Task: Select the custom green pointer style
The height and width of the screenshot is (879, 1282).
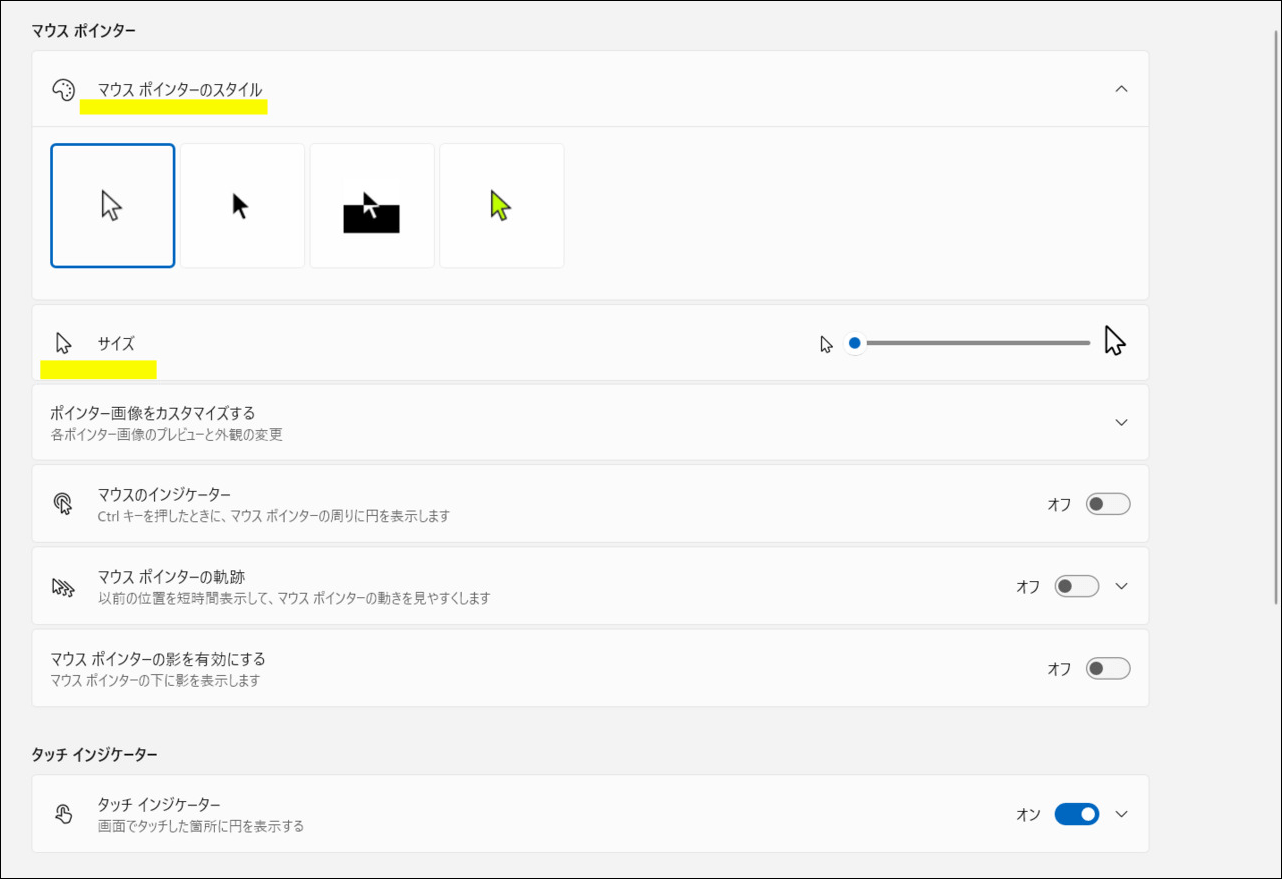Action: pyautogui.click(x=501, y=206)
